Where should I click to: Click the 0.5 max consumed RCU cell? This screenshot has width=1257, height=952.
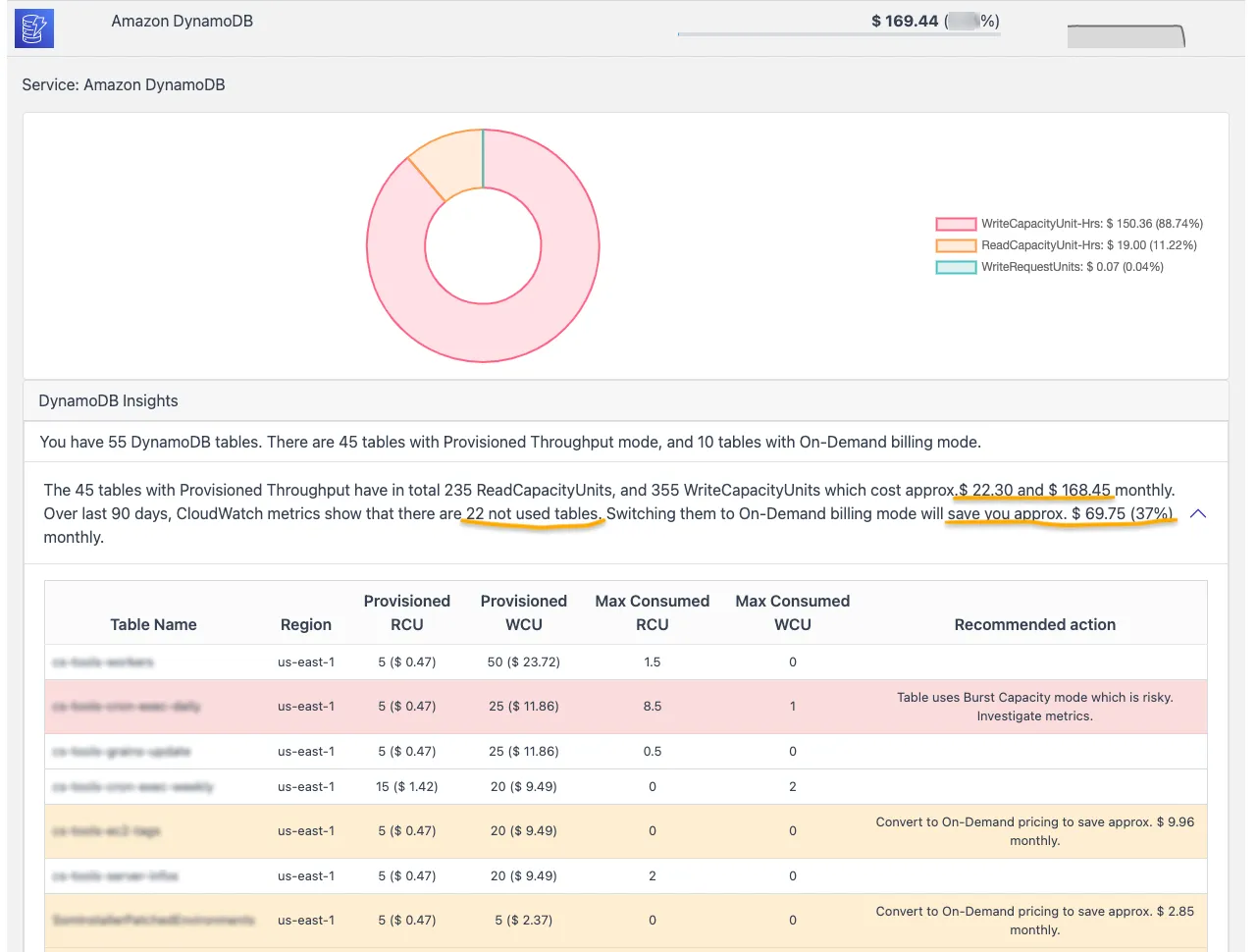tap(653, 752)
